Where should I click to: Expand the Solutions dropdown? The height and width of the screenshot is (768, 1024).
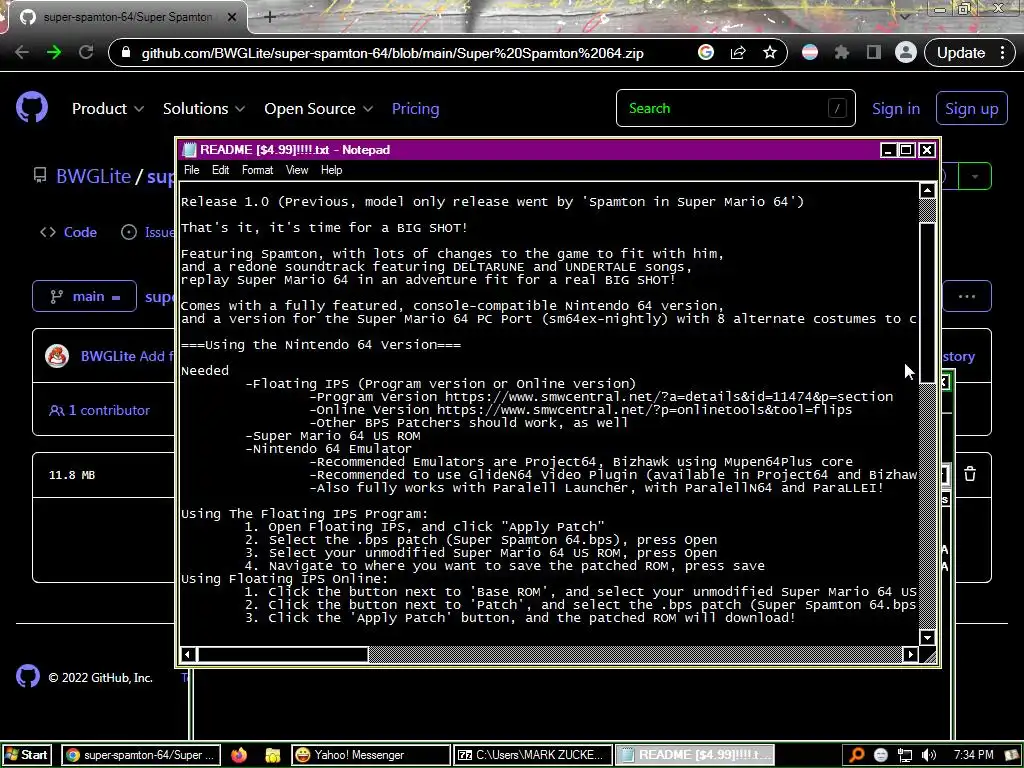[204, 108]
